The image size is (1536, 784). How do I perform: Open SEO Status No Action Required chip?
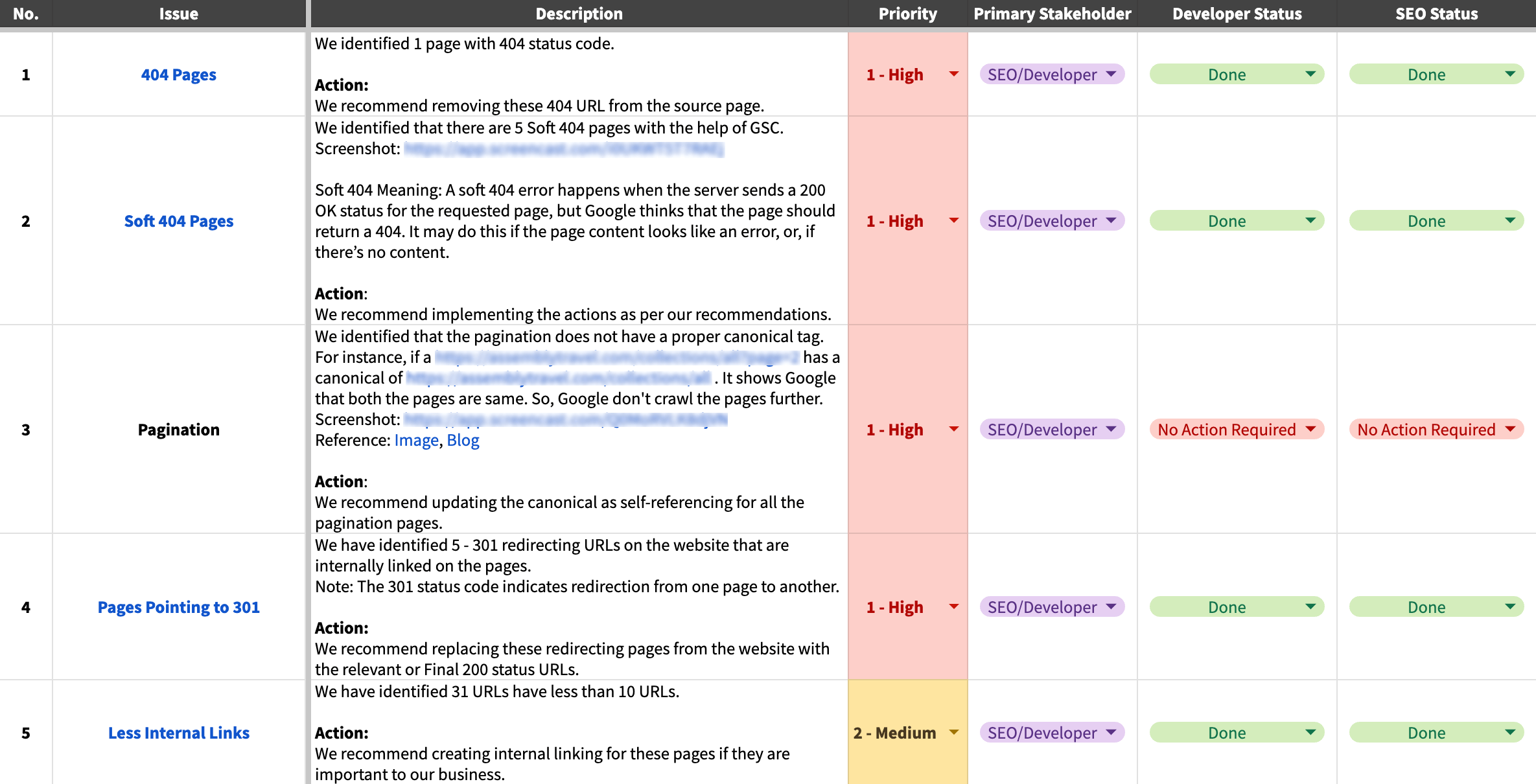pos(1436,430)
